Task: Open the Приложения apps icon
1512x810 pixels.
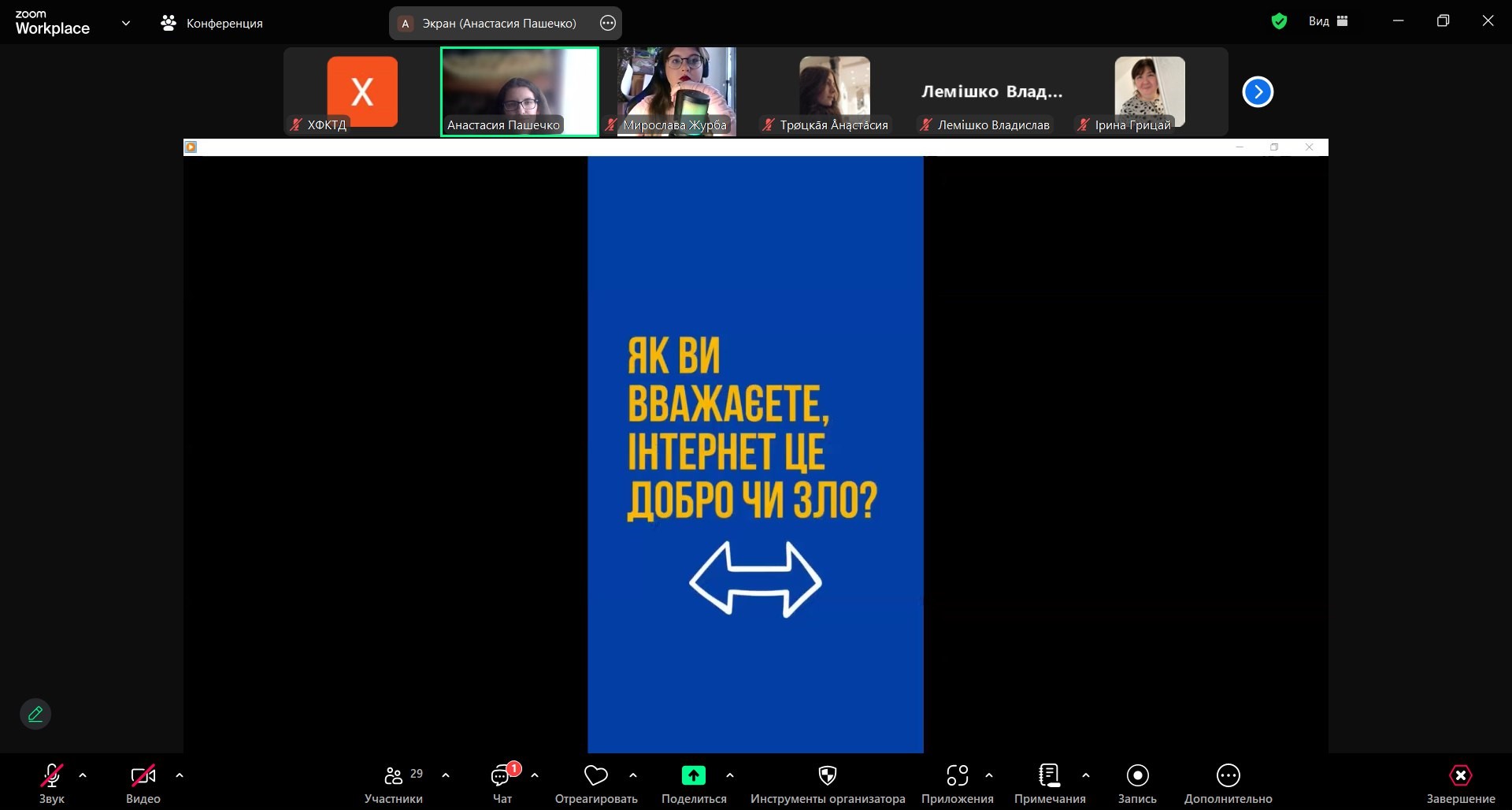Action: pyautogui.click(x=957, y=776)
